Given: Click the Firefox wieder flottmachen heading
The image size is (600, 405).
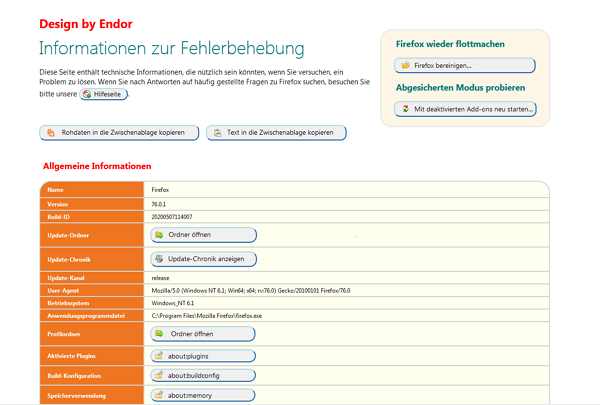Looking at the screenshot, I should (450, 44).
